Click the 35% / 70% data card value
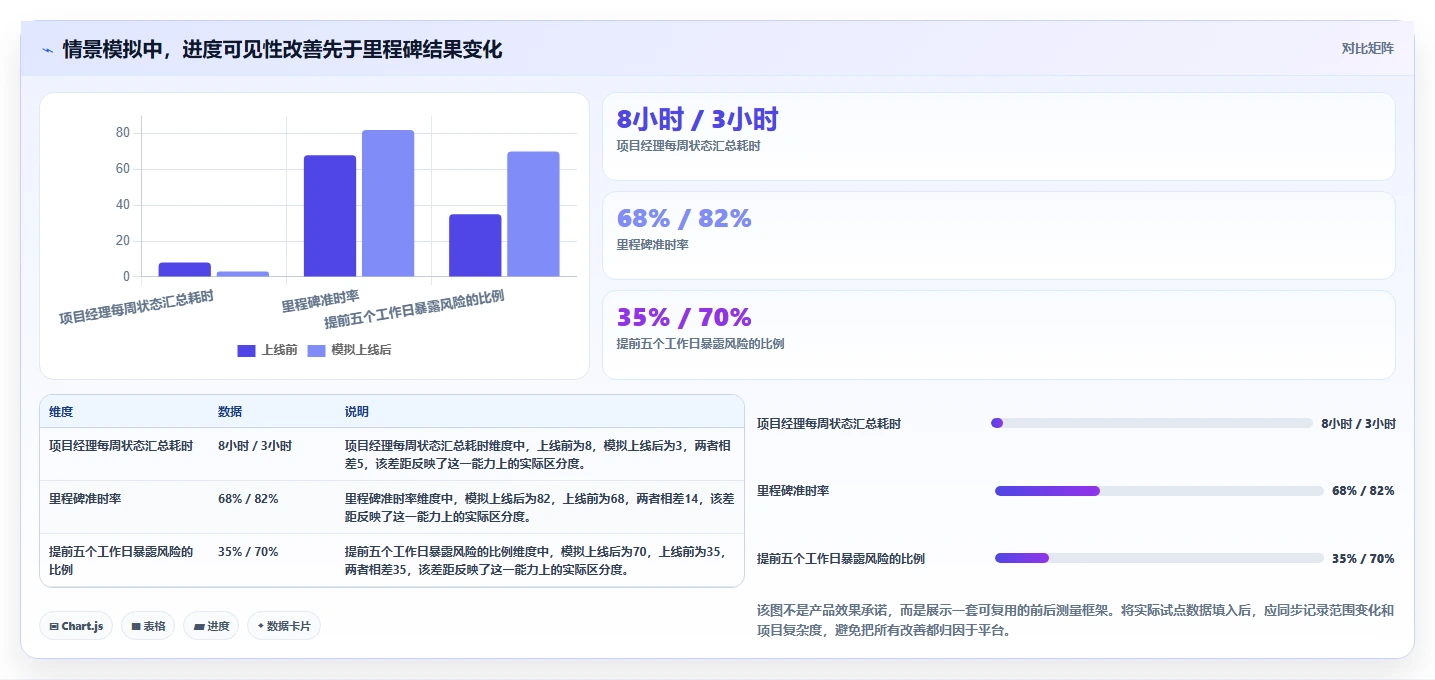This screenshot has height=680, width=1435. click(684, 317)
